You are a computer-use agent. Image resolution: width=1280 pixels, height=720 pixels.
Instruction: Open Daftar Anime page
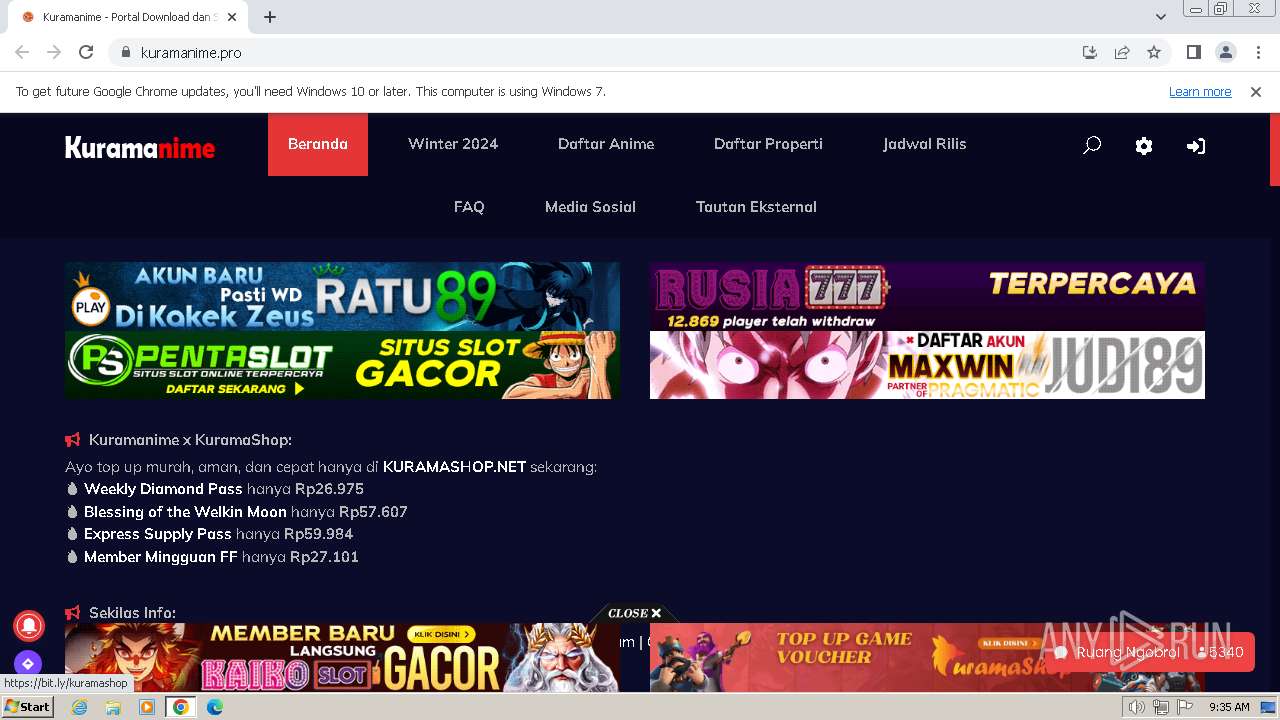tap(606, 144)
